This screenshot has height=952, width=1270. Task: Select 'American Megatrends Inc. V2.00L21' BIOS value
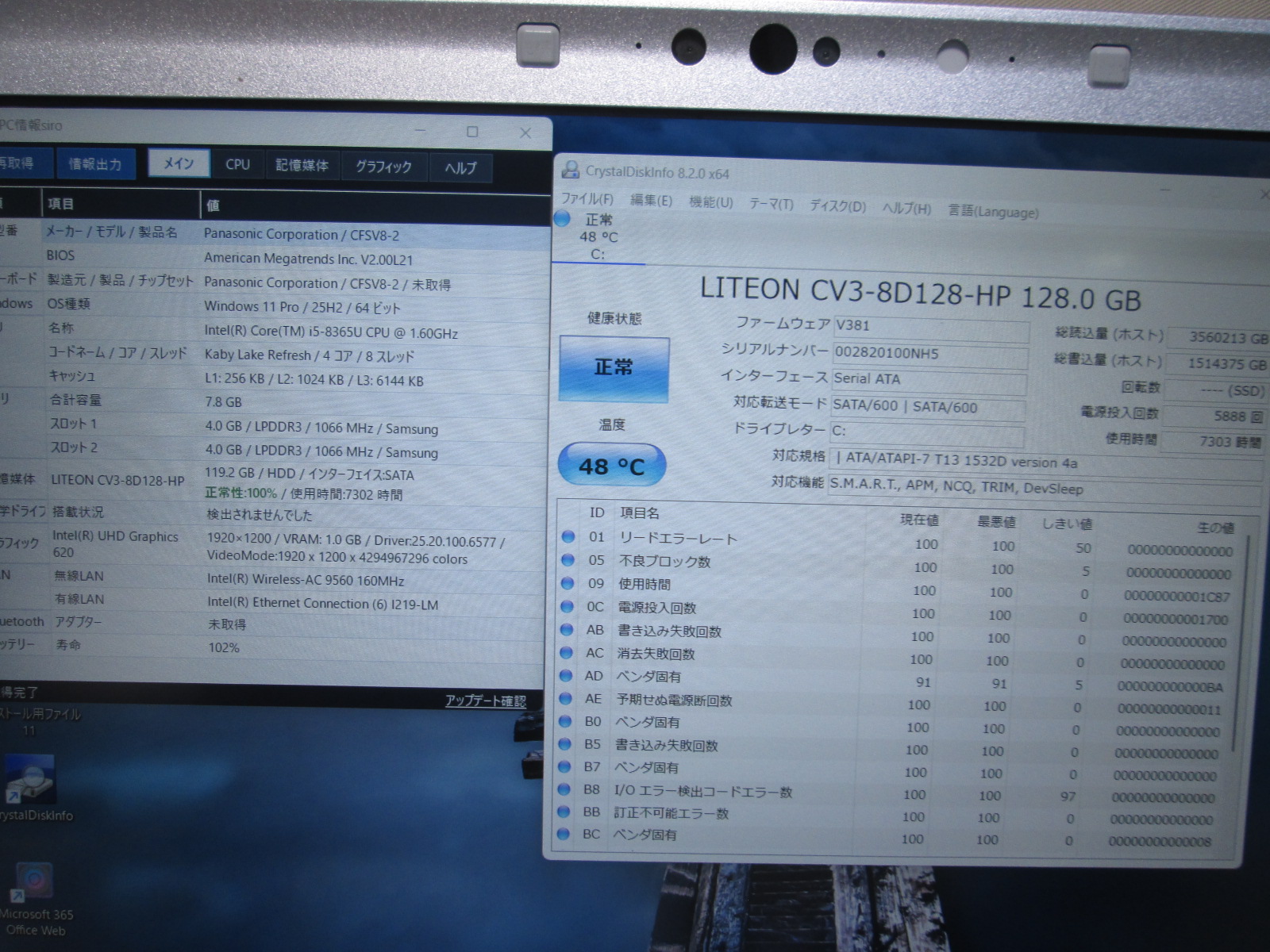(309, 259)
